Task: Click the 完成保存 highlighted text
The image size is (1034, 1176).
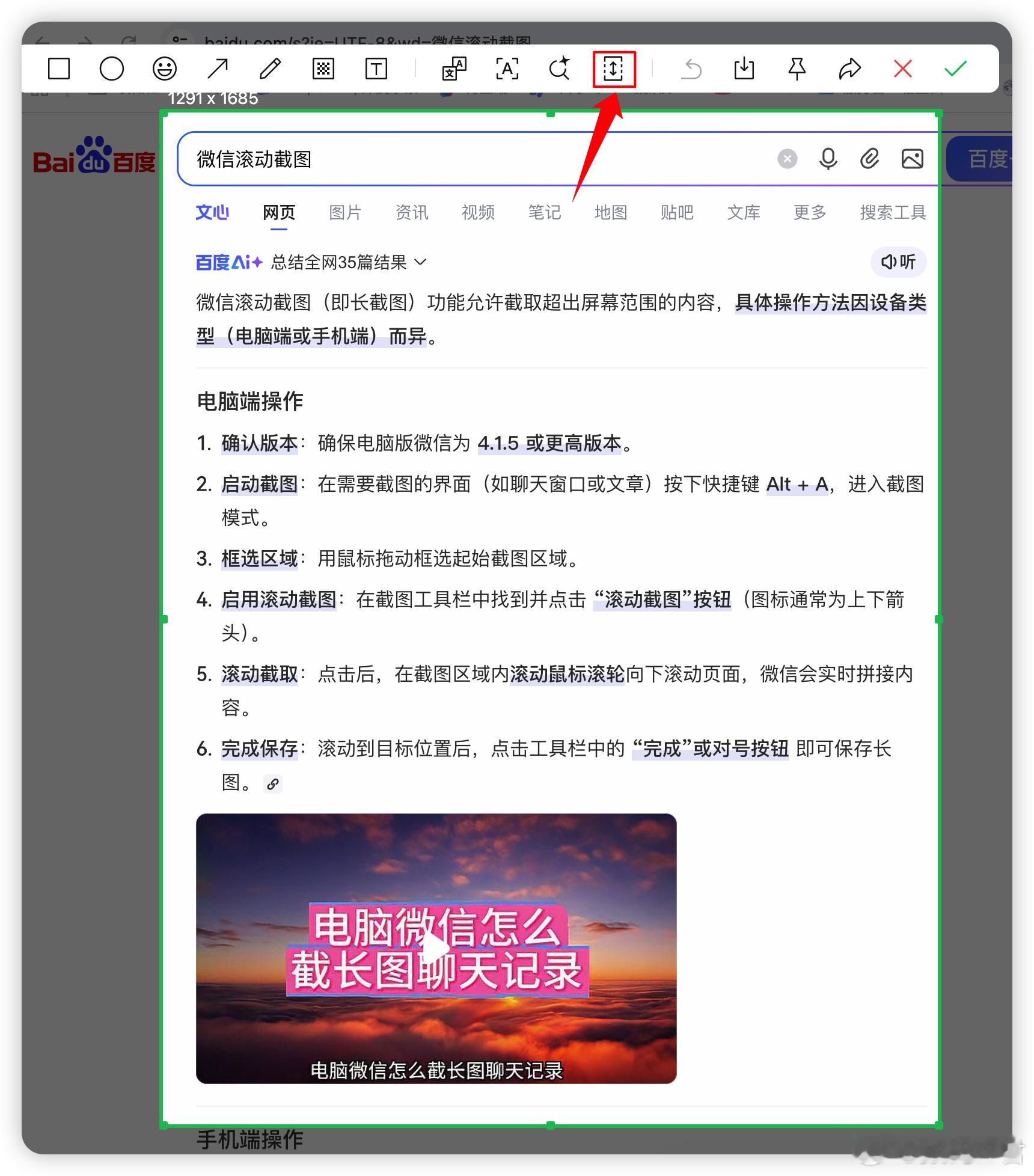Action: pyautogui.click(x=260, y=749)
